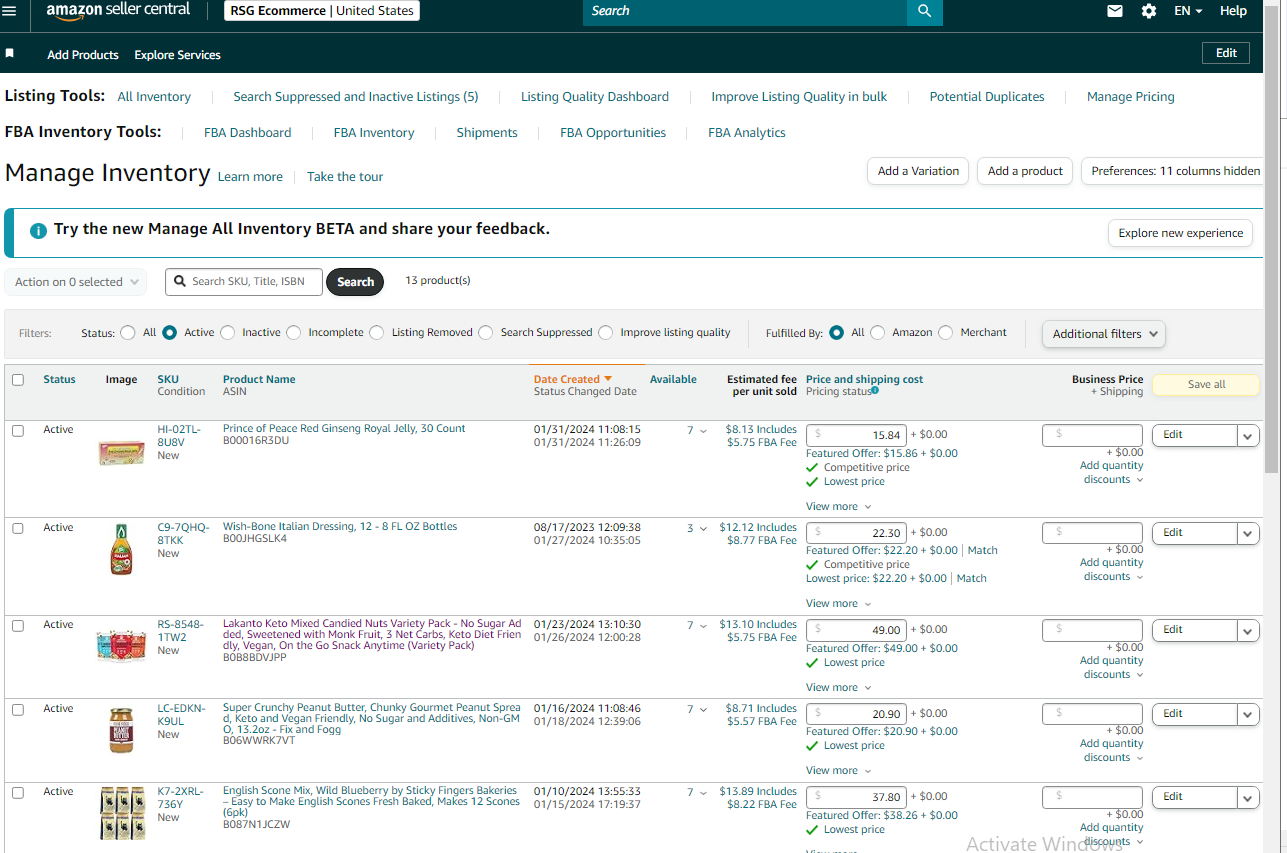Select the Improve listing quality filter
Screen dimensions: 1287x853
point(605,333)
